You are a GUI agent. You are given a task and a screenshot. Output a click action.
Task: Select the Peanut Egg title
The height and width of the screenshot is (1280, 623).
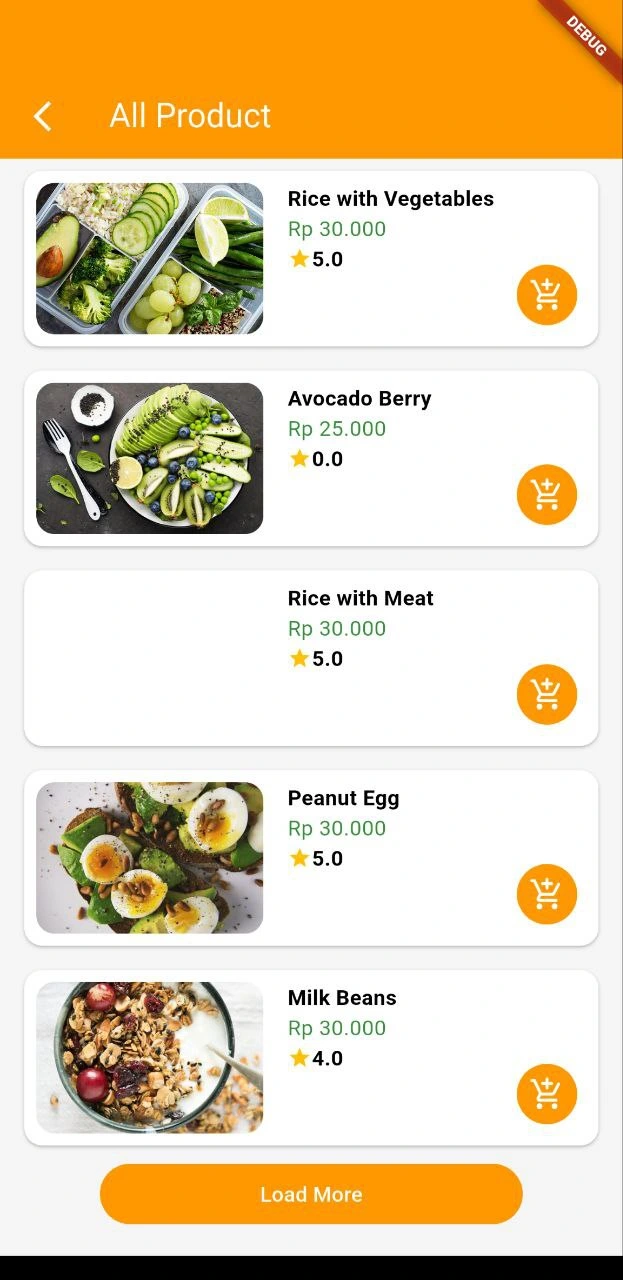point(344,798)
